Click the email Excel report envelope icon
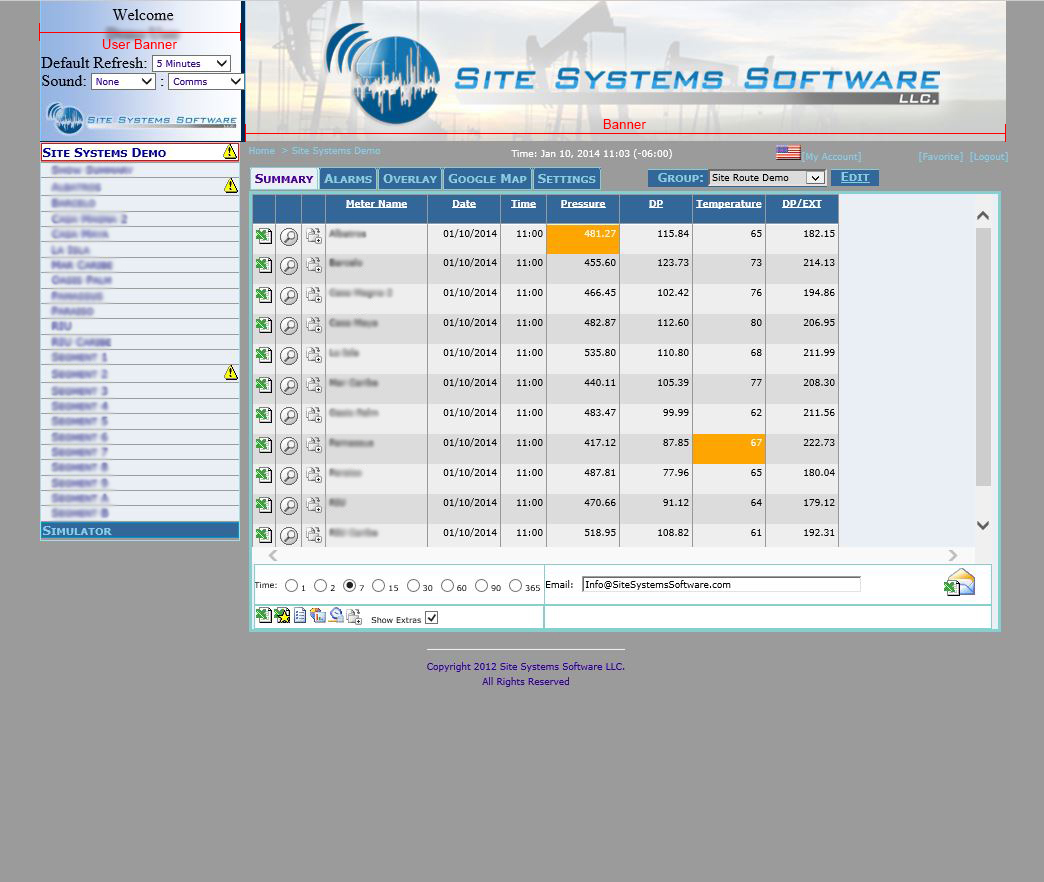The image size is (1044, 882). 959,582
